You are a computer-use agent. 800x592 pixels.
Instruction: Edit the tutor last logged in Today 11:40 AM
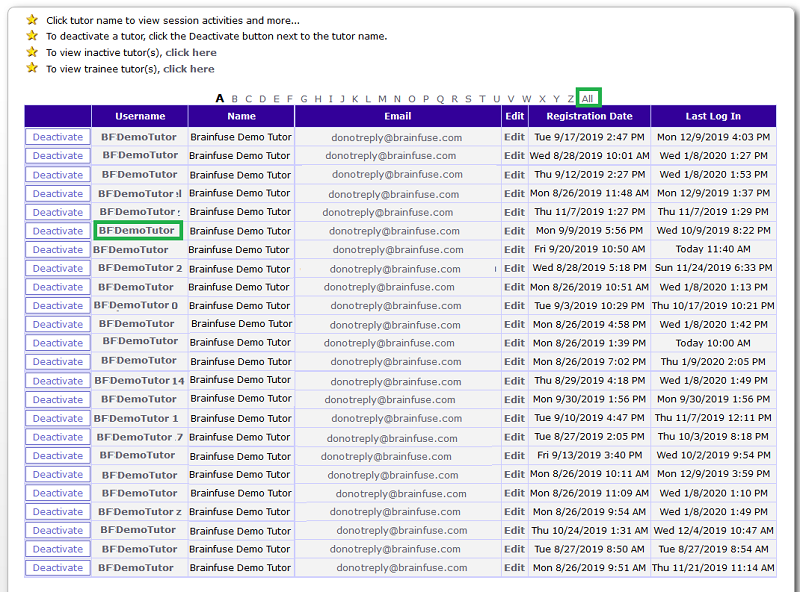[x=514, y=250]
